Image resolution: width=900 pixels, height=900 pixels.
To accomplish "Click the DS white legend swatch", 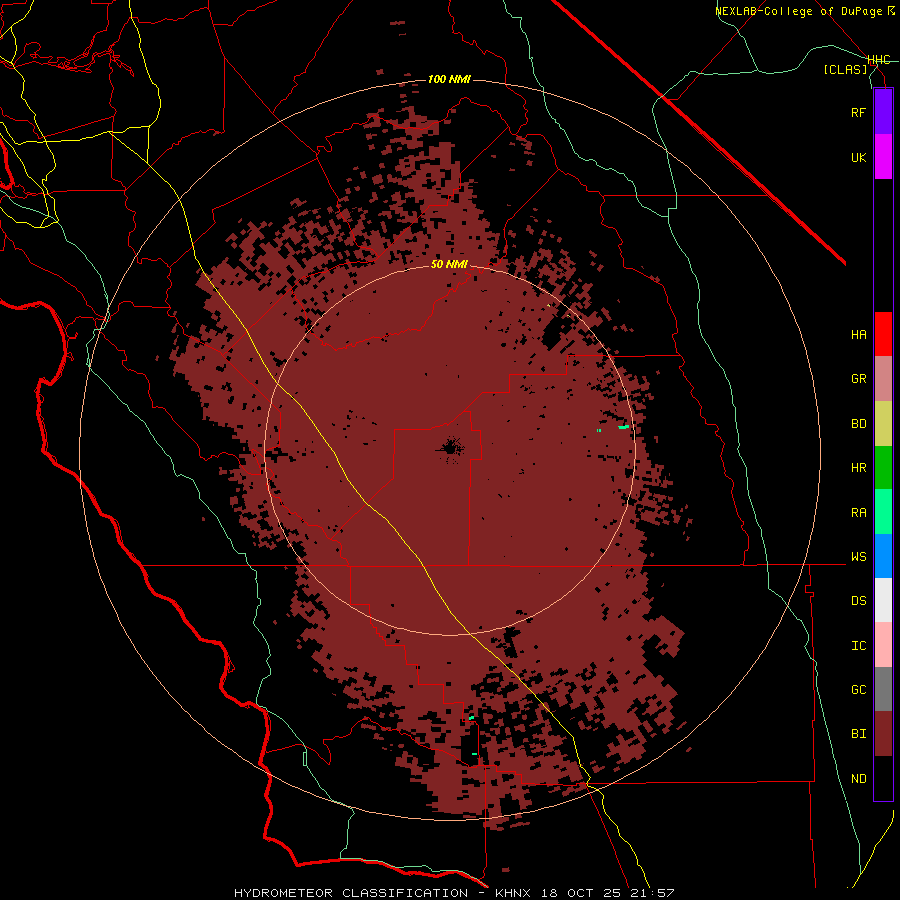I will 883,600.
